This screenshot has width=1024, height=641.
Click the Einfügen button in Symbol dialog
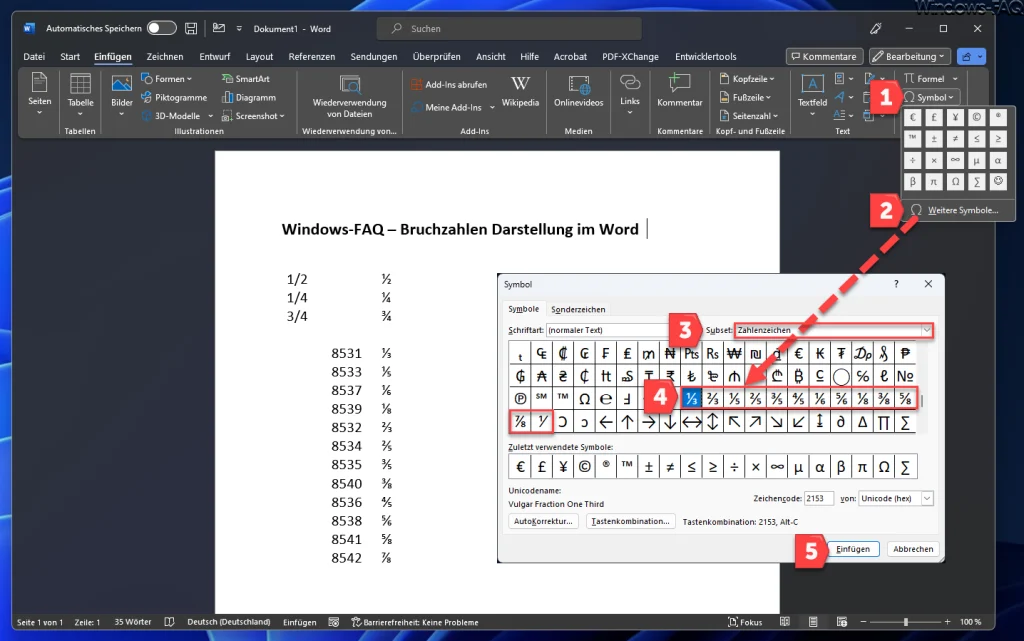(853, 549)
